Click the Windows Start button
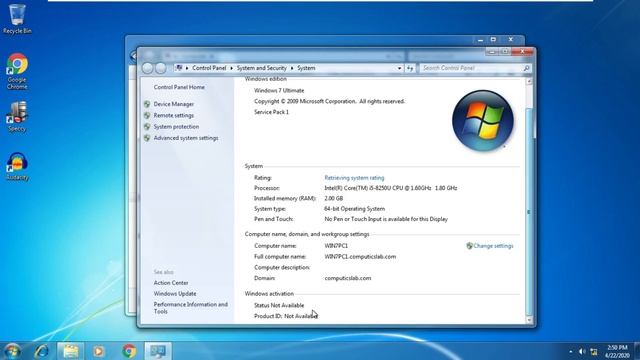Image resolution: width=640 pixels, height=360 pixels. click(x=12, y=351)
